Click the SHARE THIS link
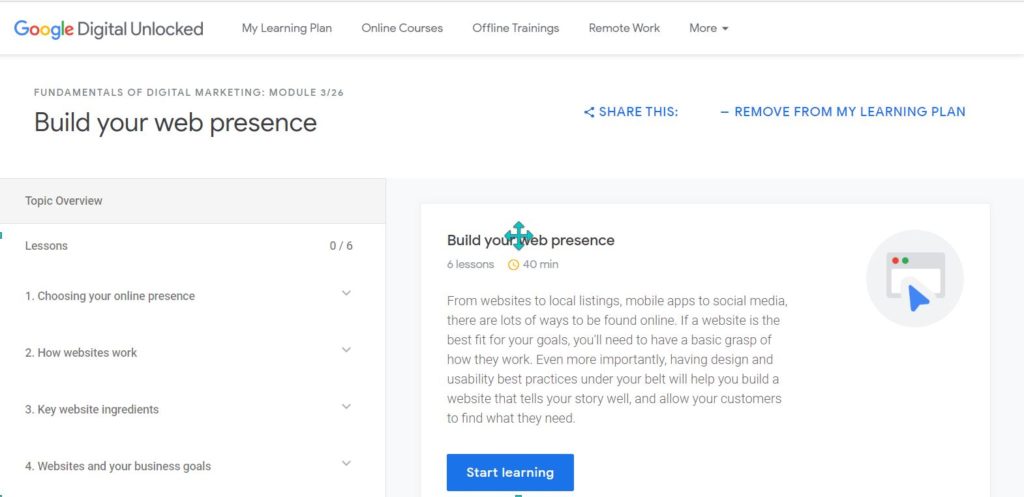1024x497 pixels. [631, 112]
